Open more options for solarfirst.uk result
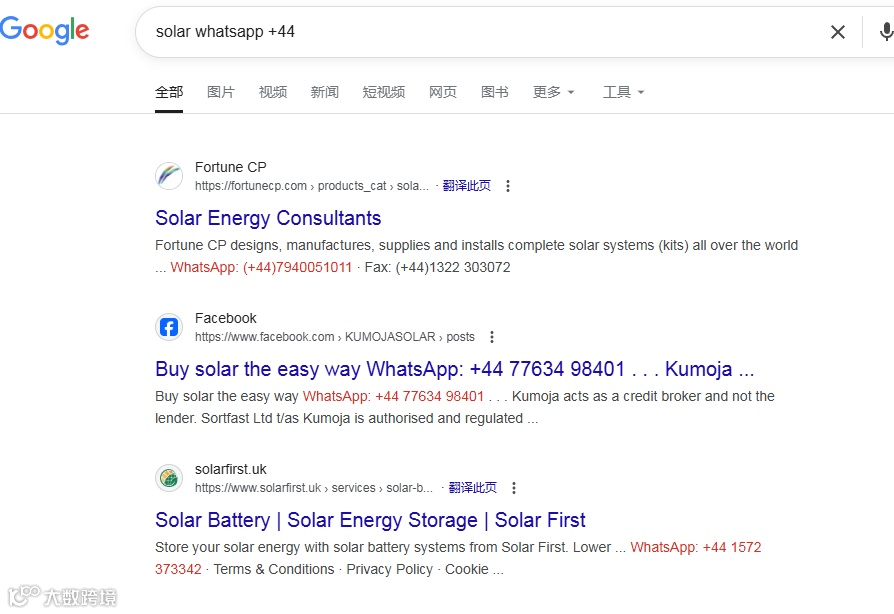The image size is (894, 614). tap(514, 488)
